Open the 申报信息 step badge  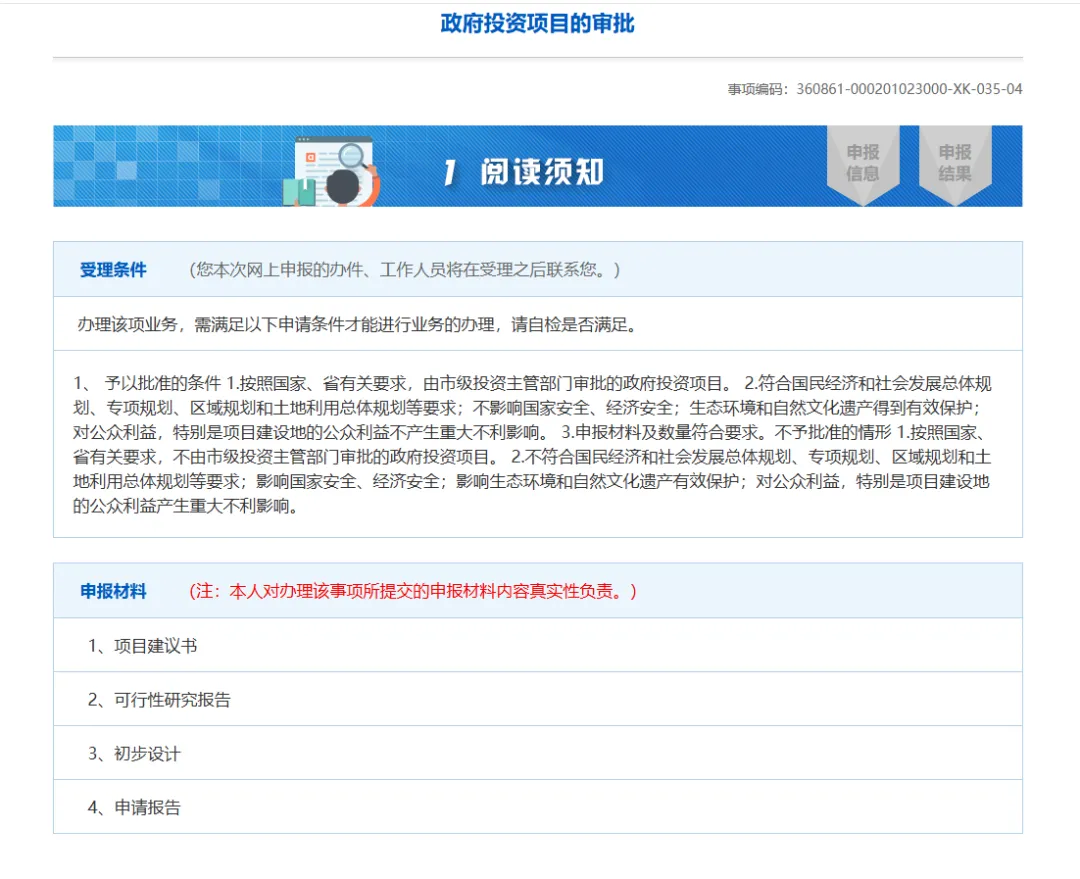coord(862,164)
